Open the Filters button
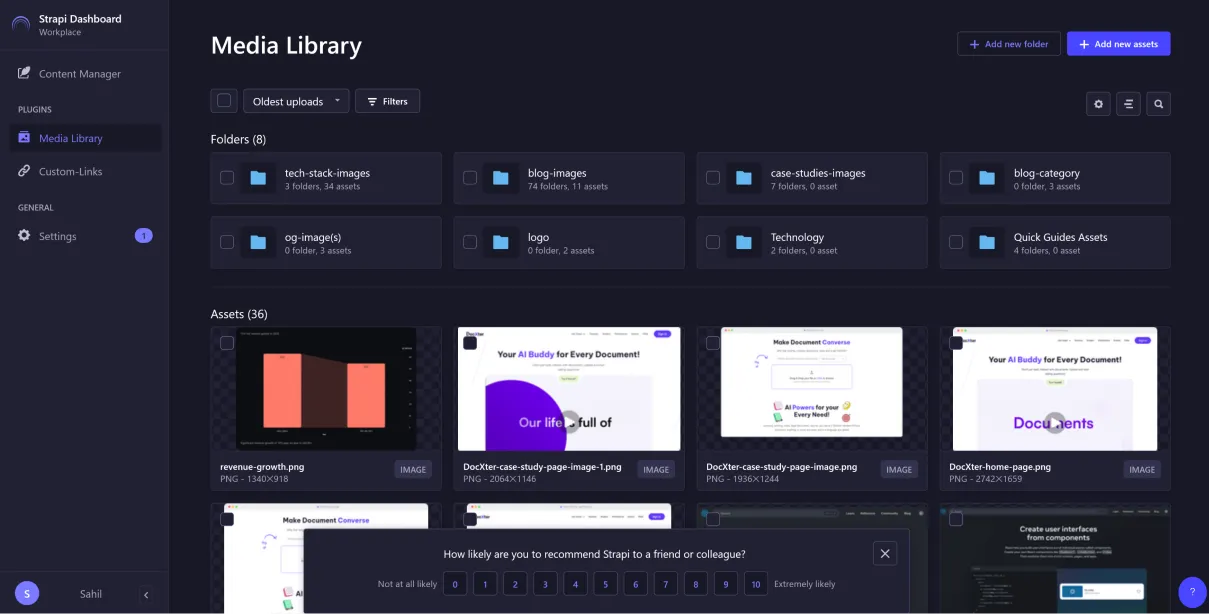The image size is (1209, 614). pyautogui.click(x=387, y=101)
